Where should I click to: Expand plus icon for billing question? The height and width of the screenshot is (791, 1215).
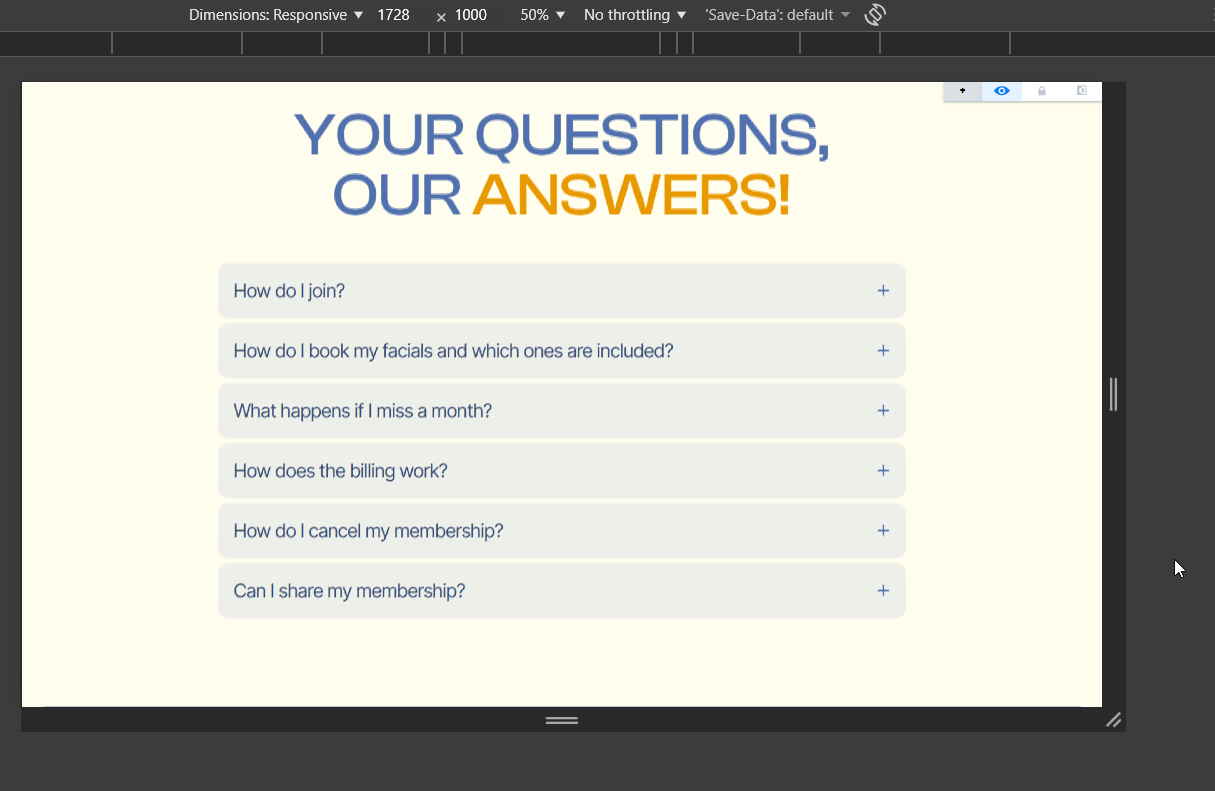pos(883,471)
